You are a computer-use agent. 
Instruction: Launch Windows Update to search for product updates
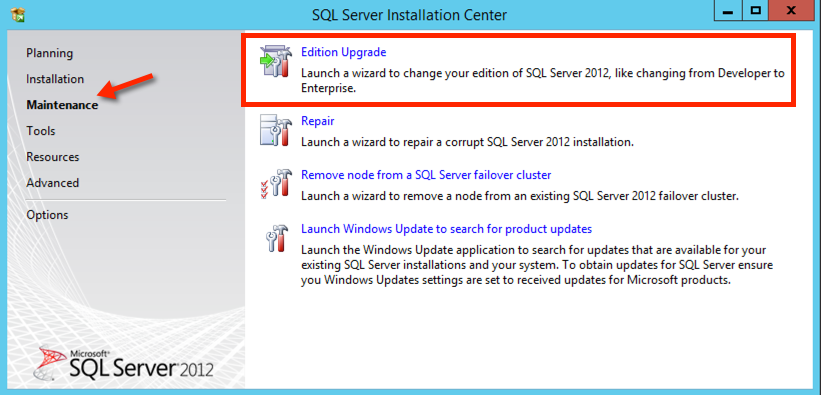pos(447,229)
